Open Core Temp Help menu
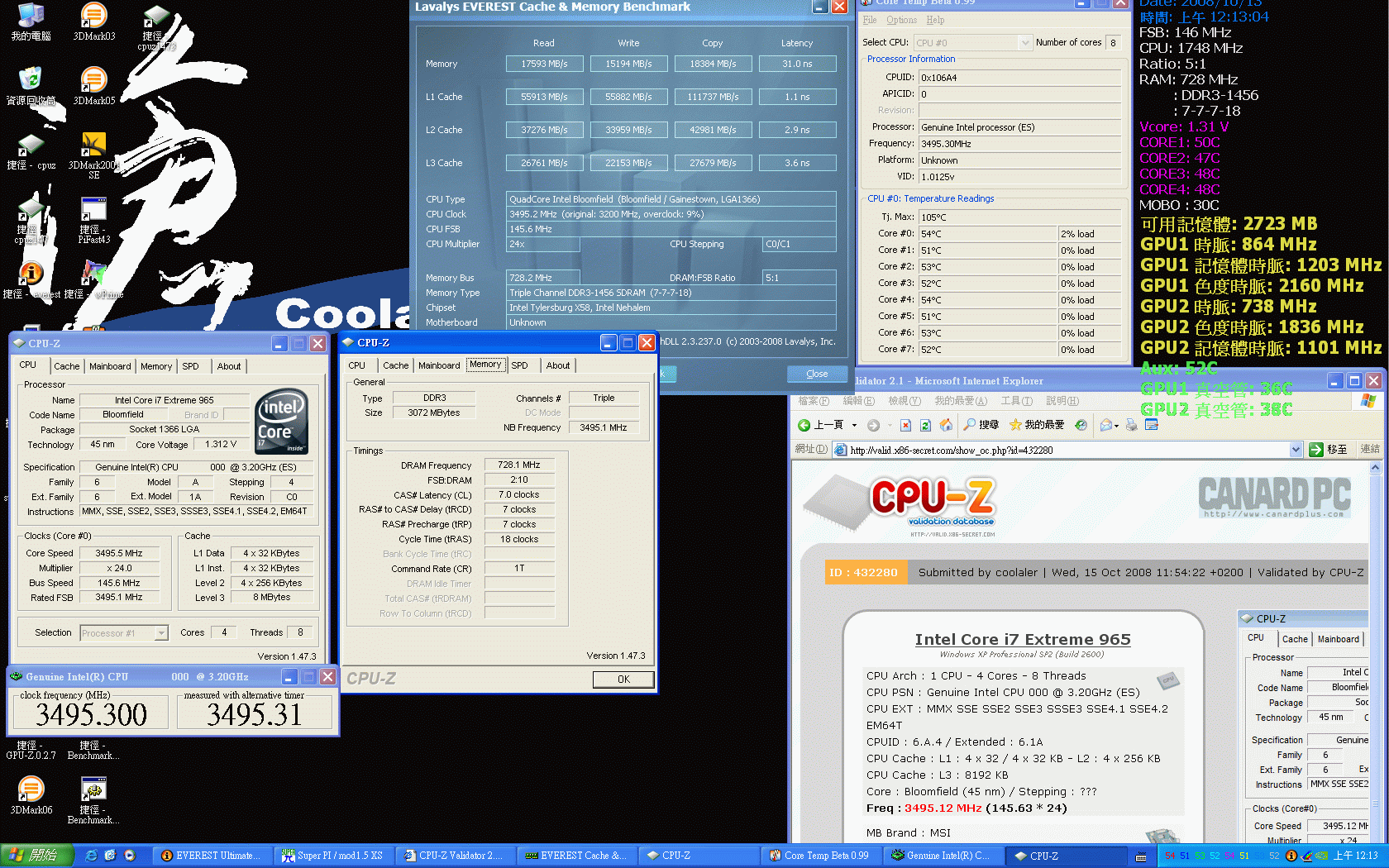 [935, 20]
